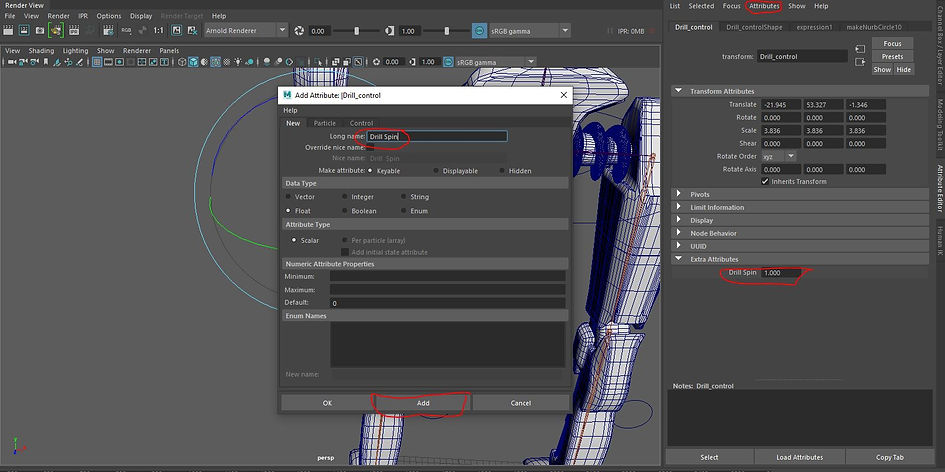Select the Displayable radio button
945x472 pixels.
coord(436,171)
